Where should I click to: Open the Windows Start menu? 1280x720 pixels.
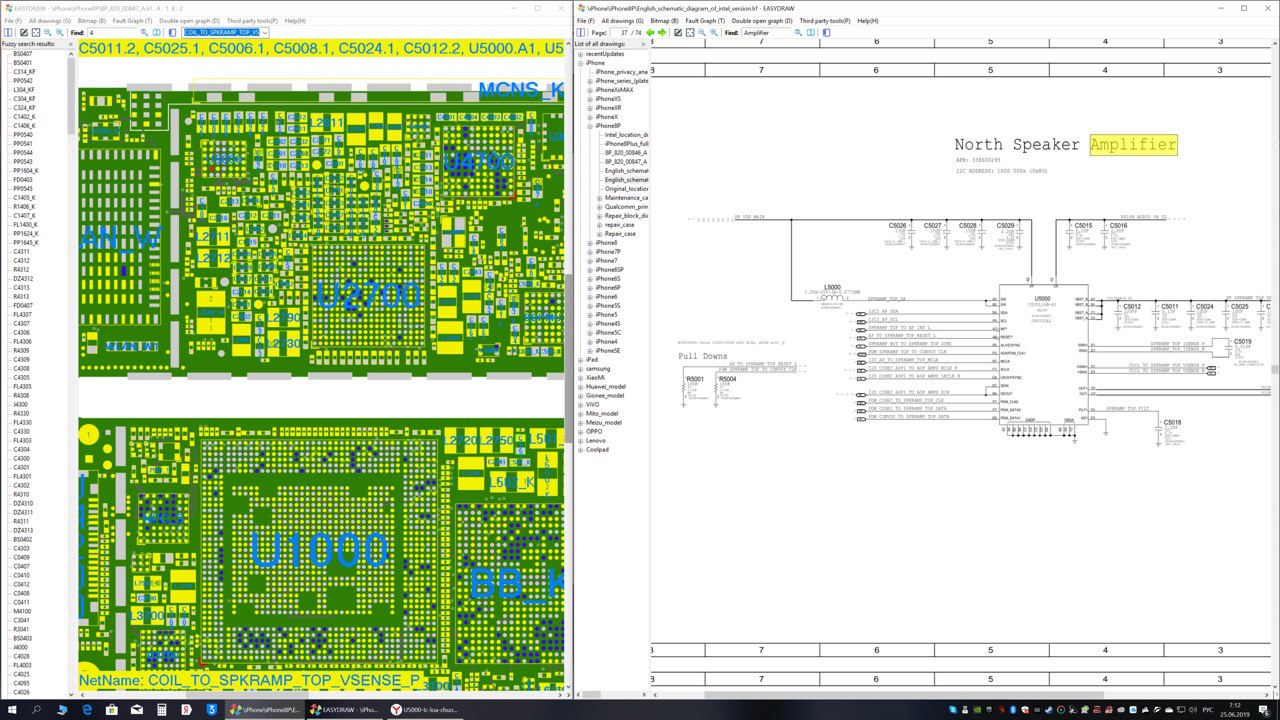pyautogui.click(x=13, y=709)
